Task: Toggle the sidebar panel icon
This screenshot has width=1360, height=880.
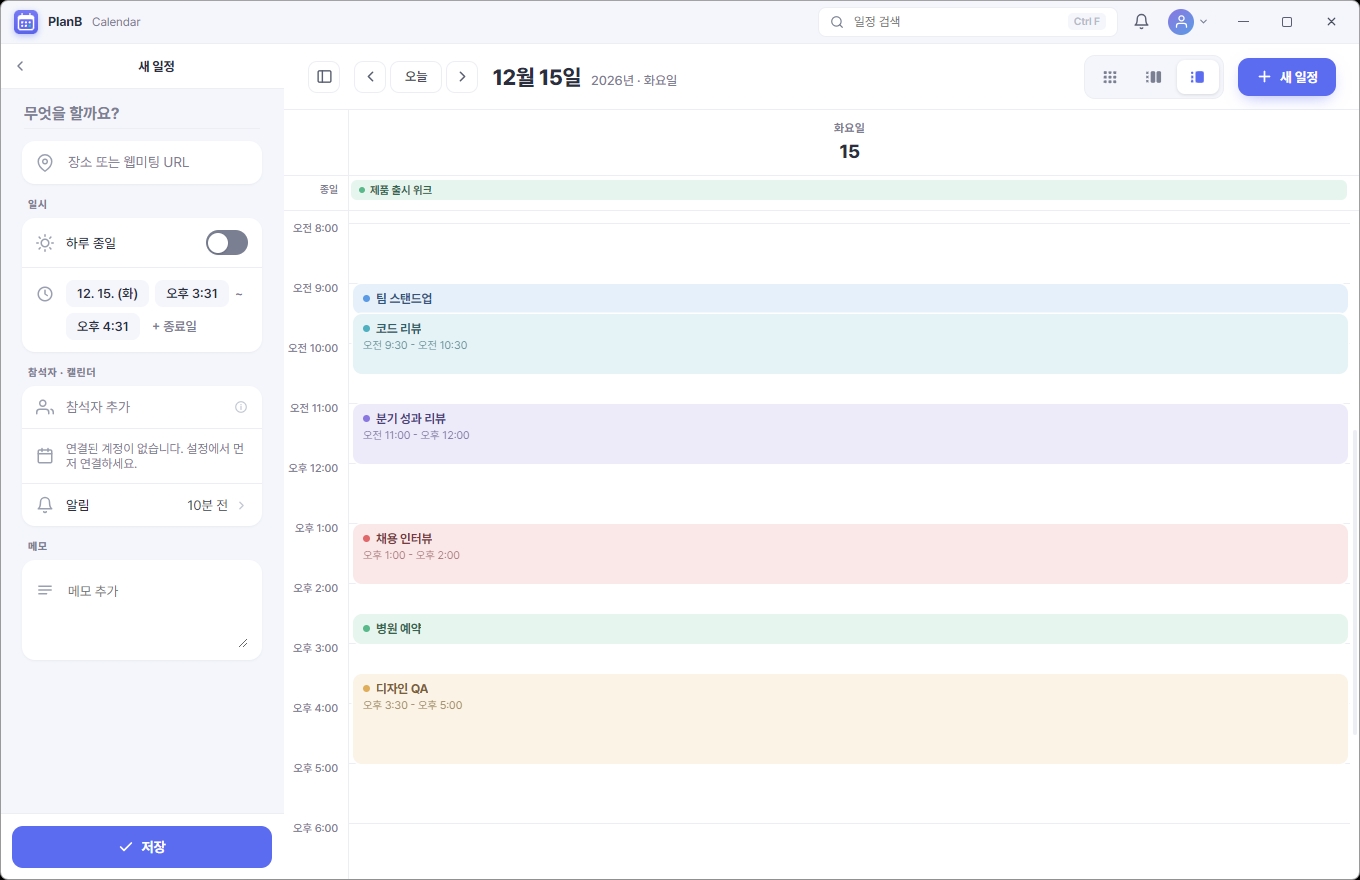Action: tap(324, 76)
